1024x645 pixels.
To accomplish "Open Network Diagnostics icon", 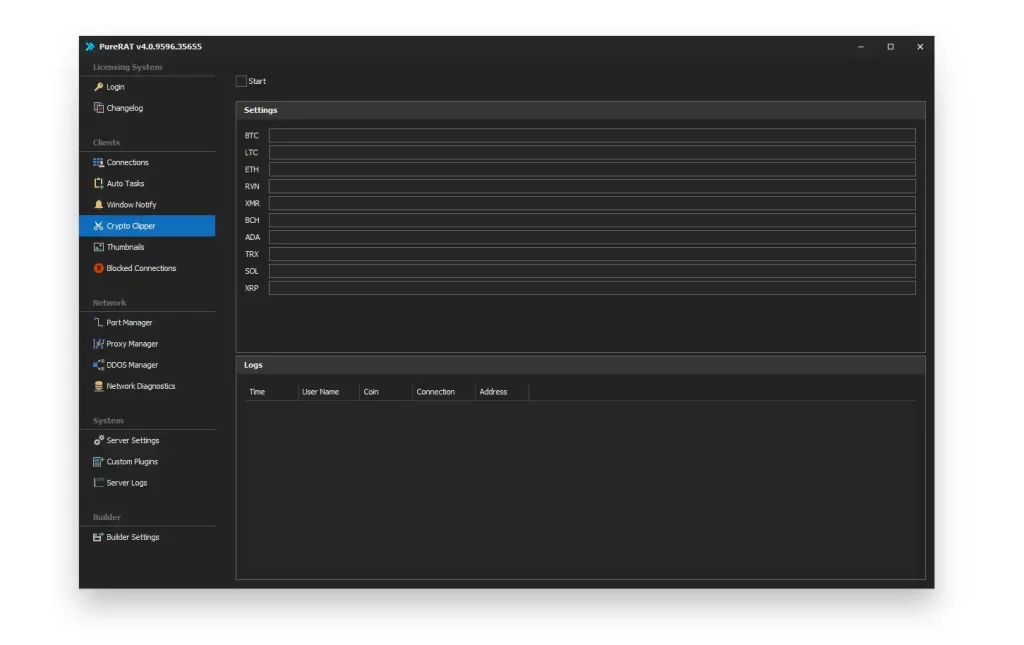I will pyautogui.click(x=98, y=386).
